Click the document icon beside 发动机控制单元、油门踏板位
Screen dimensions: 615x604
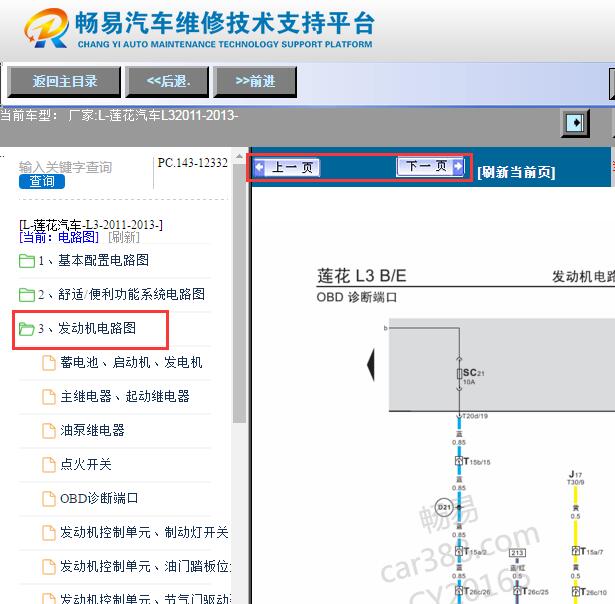[x=49, y=567]
